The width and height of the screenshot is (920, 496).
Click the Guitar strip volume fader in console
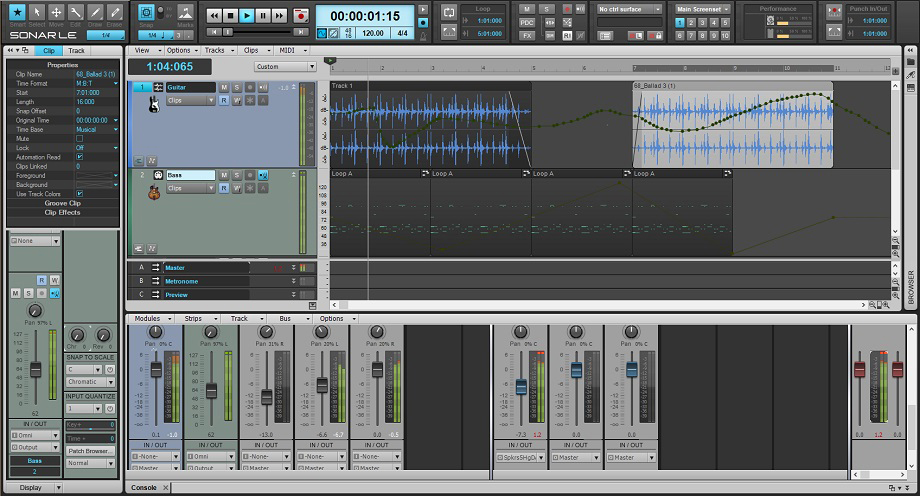point(156,370)
